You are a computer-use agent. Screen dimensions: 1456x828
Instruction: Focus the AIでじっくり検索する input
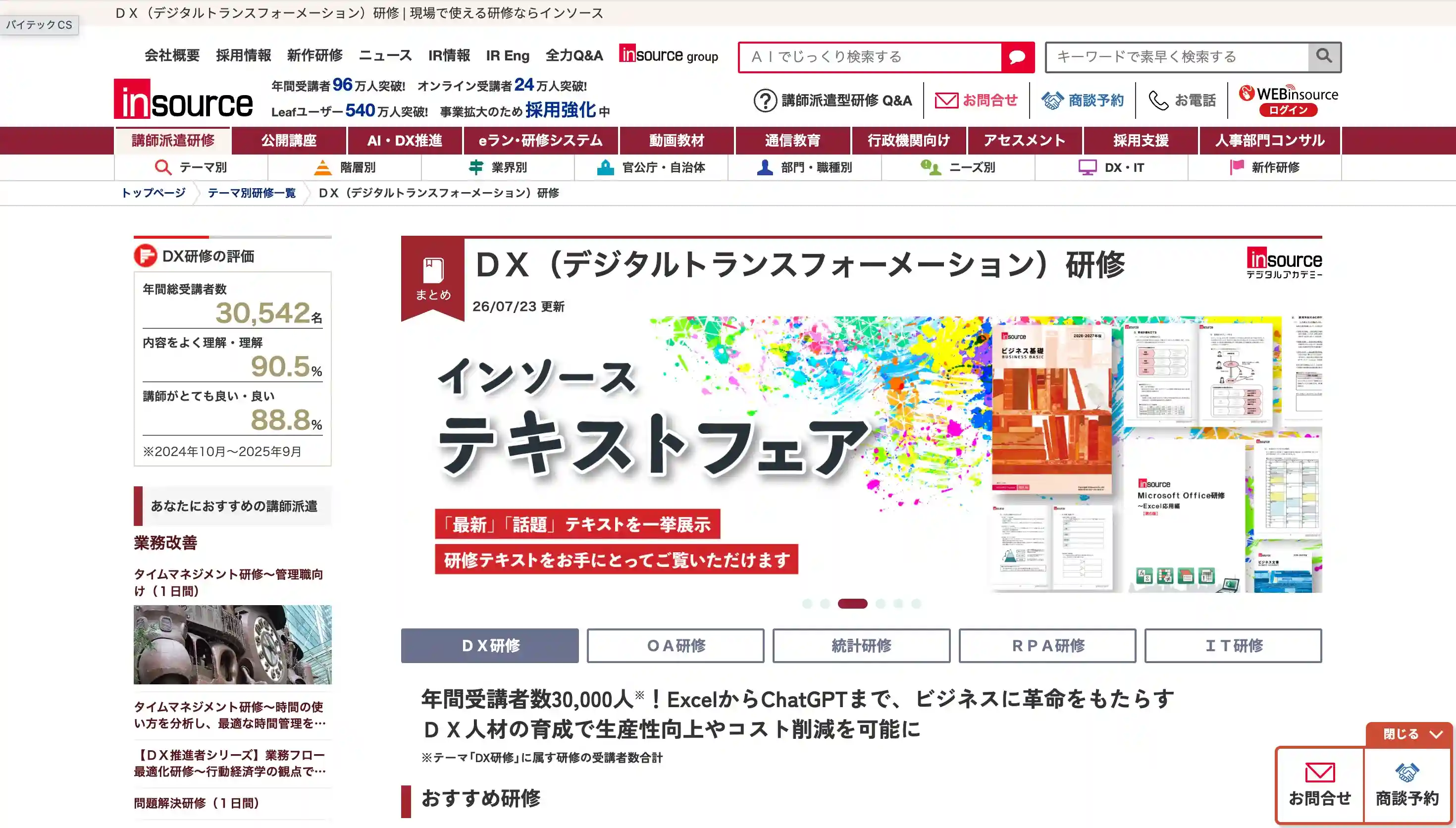point(871,57)
